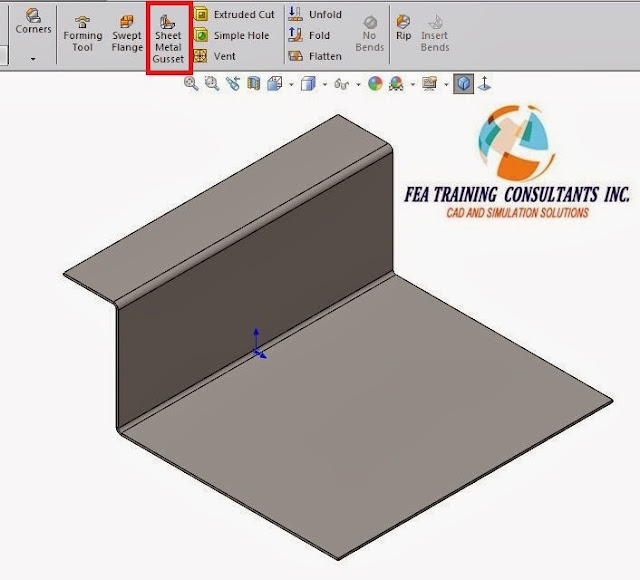Click the view triad axis icon

[484, 83]
